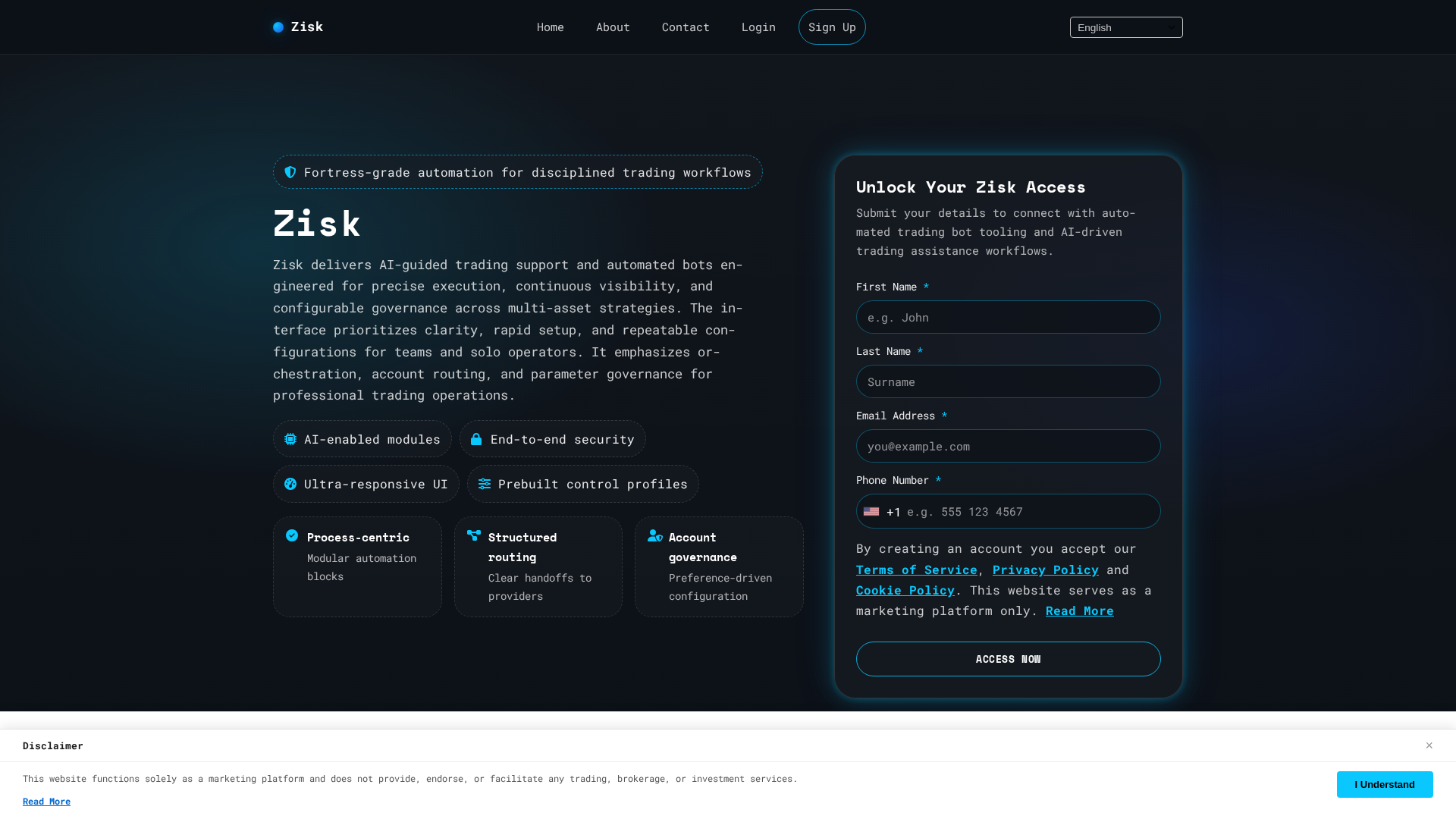Click the large Zisk hero heading
Screen dimensions: 1456x819
click(317, 224)
